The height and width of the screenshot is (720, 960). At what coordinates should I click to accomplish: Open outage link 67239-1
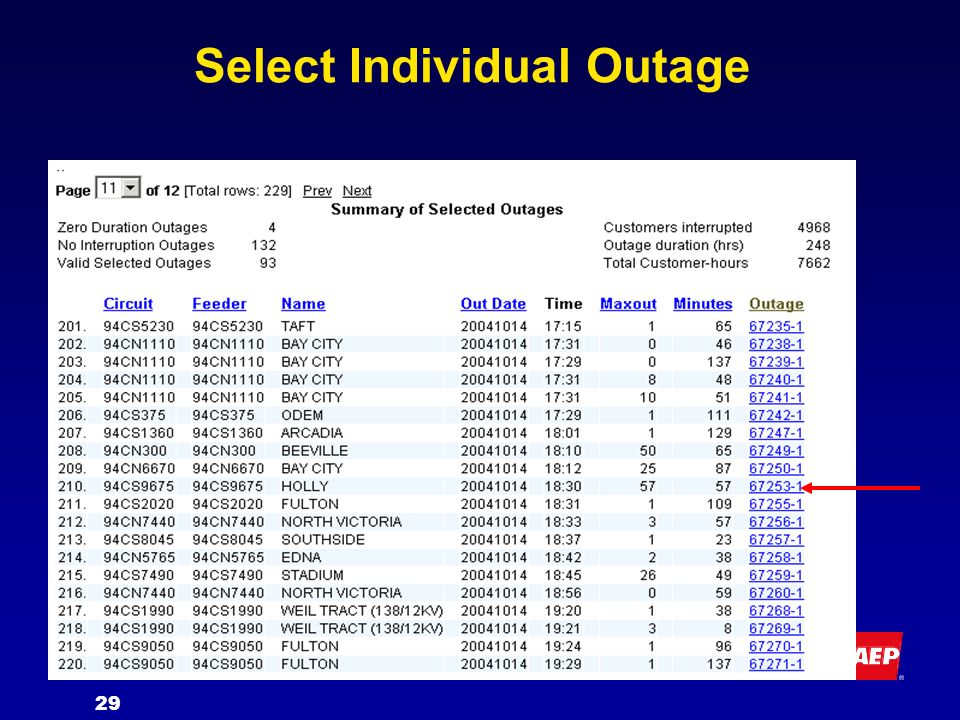click(776, 362)
